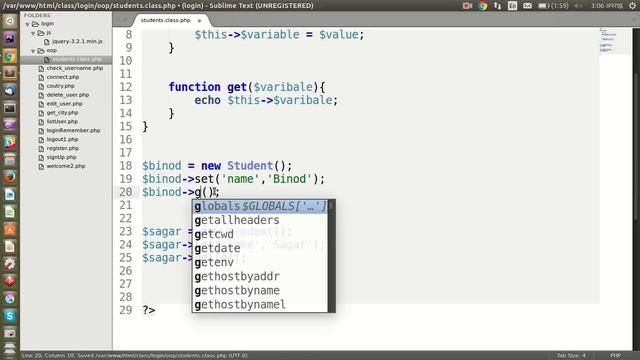Open the screen recorder tray indicator
The height and width of the screenshot is (360, 640).
[x=467, y=6]
